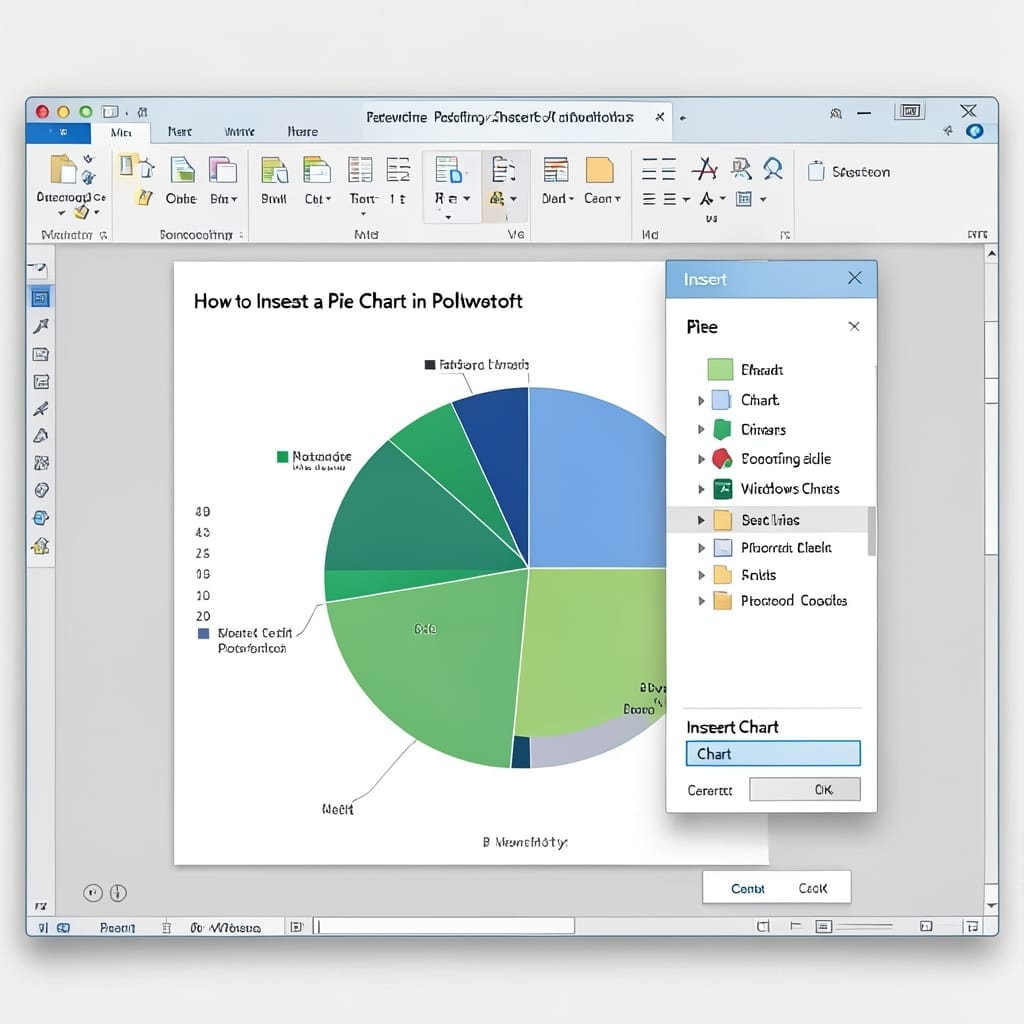Open the 'Bfıı' dropdown arrow
The height and width of the screenshot is (1024, 1024).
(234, 199)
